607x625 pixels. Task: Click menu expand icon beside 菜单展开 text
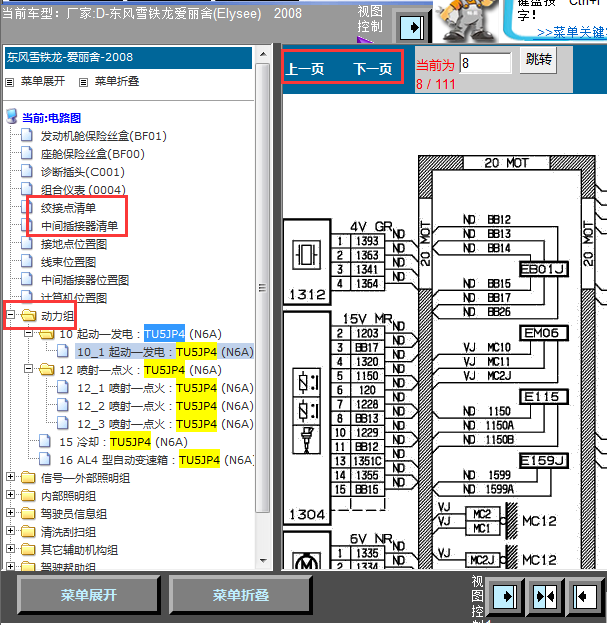10,82
